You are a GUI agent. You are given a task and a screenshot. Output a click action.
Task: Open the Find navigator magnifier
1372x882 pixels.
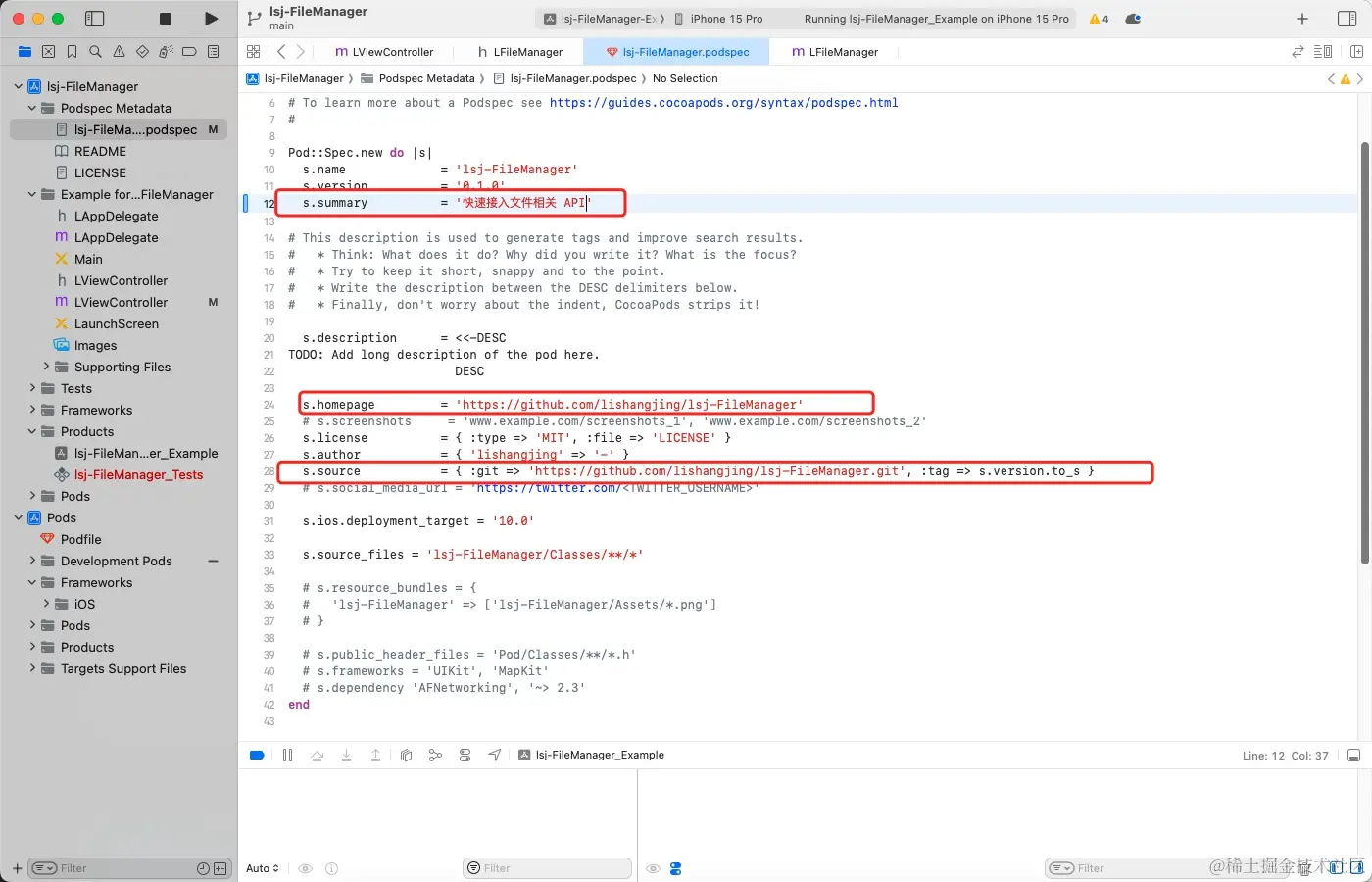95,51
